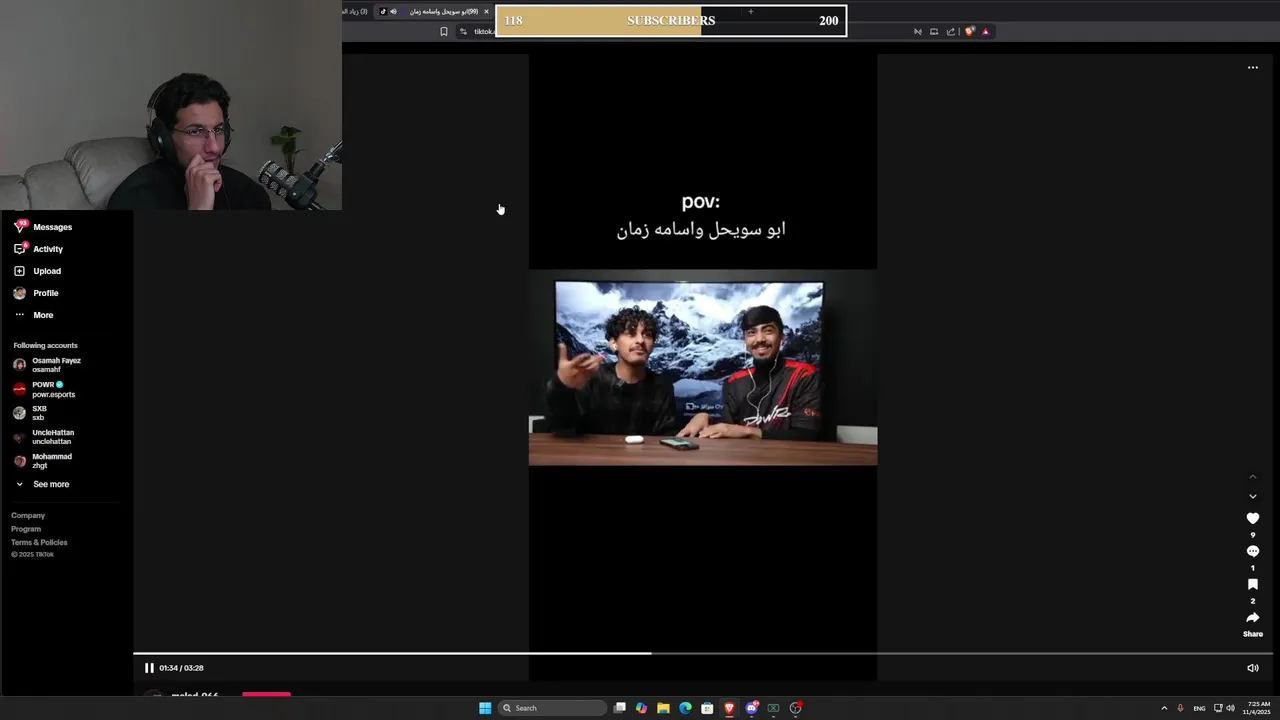
Task: Open Microsoft Store from taskbar
Action: [x=707, y=708]
